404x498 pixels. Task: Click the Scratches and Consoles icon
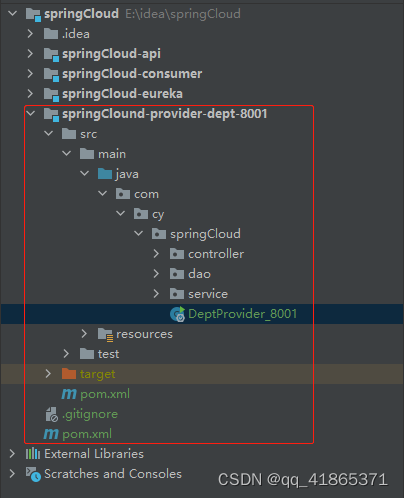[33, 474]
